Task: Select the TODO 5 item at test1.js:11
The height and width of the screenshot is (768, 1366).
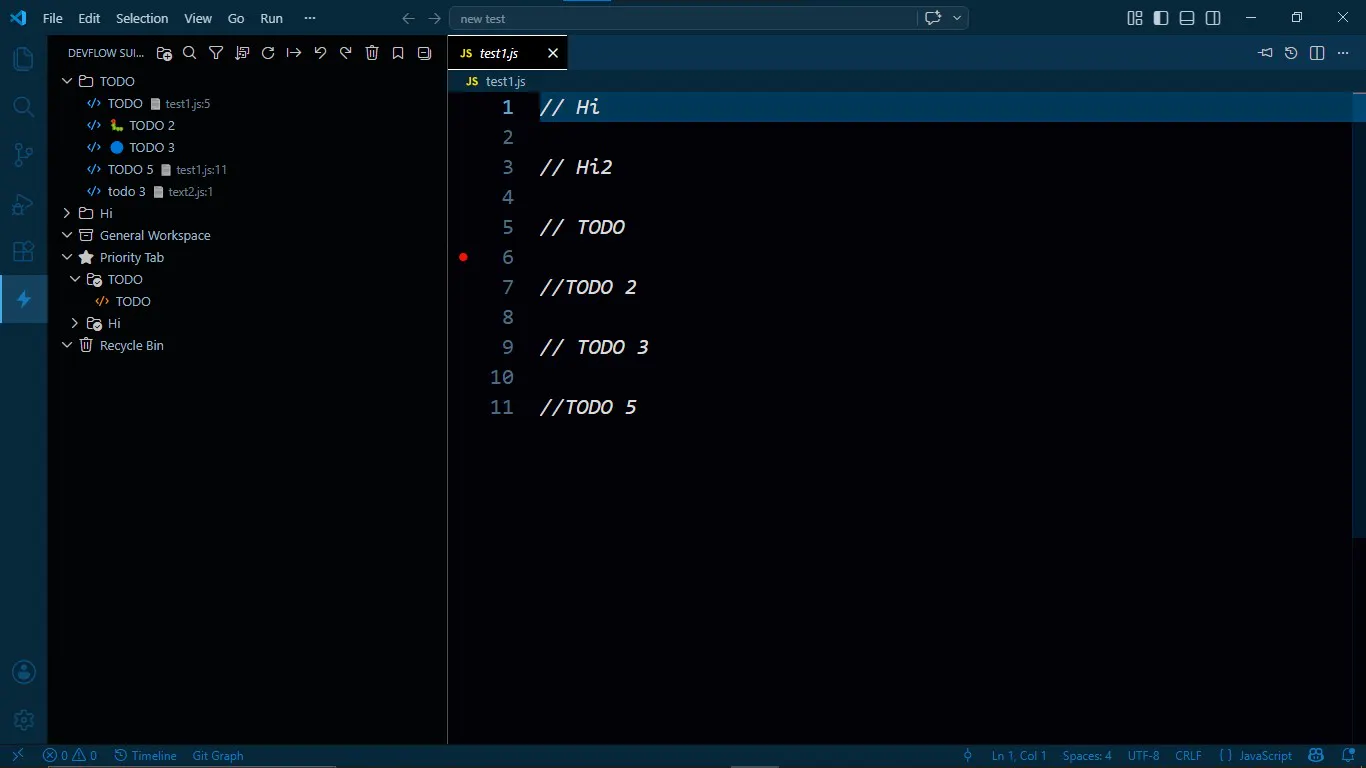Action: coord(247,169)
